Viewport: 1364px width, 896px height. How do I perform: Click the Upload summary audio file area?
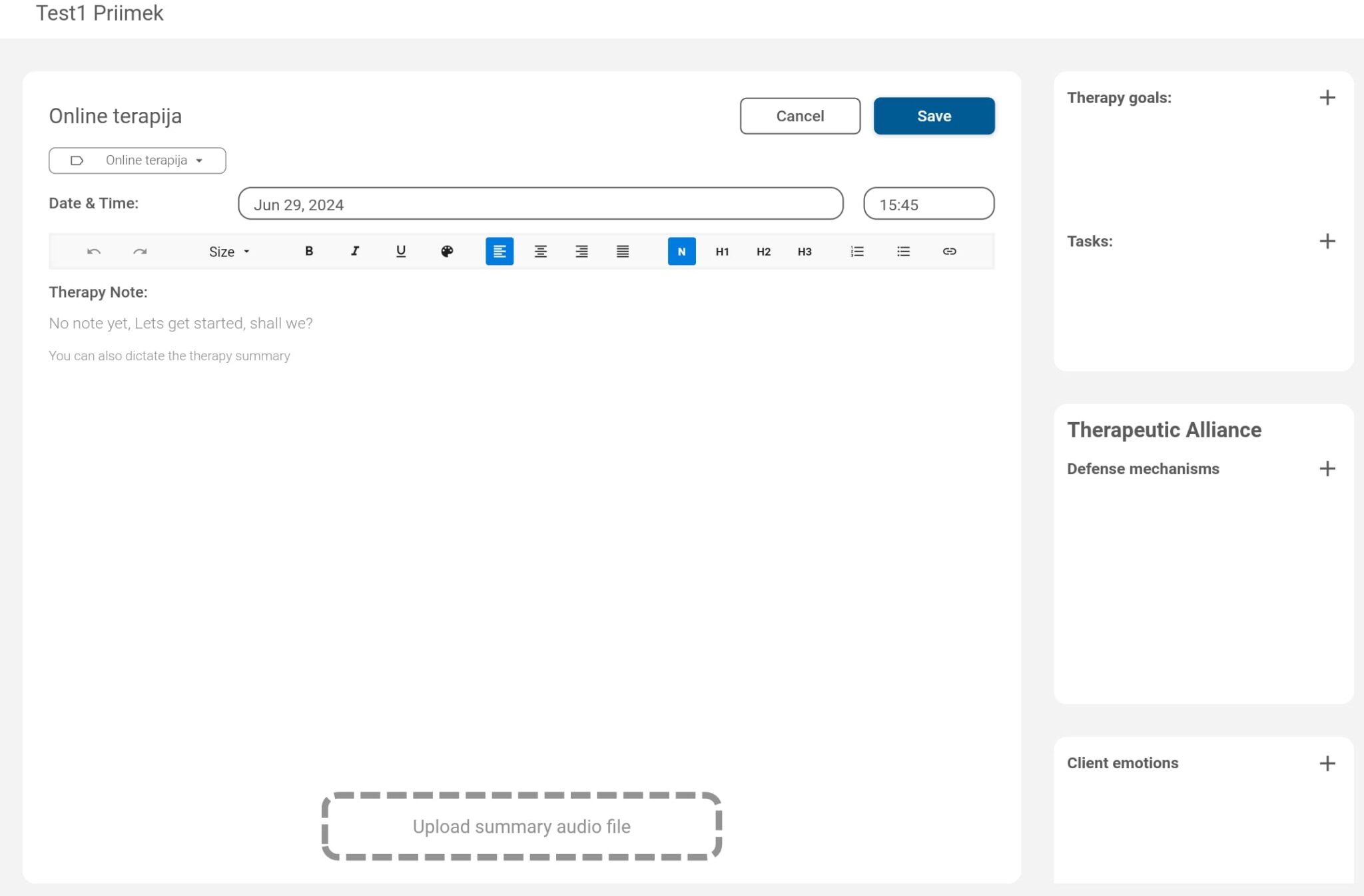[521, 827]
